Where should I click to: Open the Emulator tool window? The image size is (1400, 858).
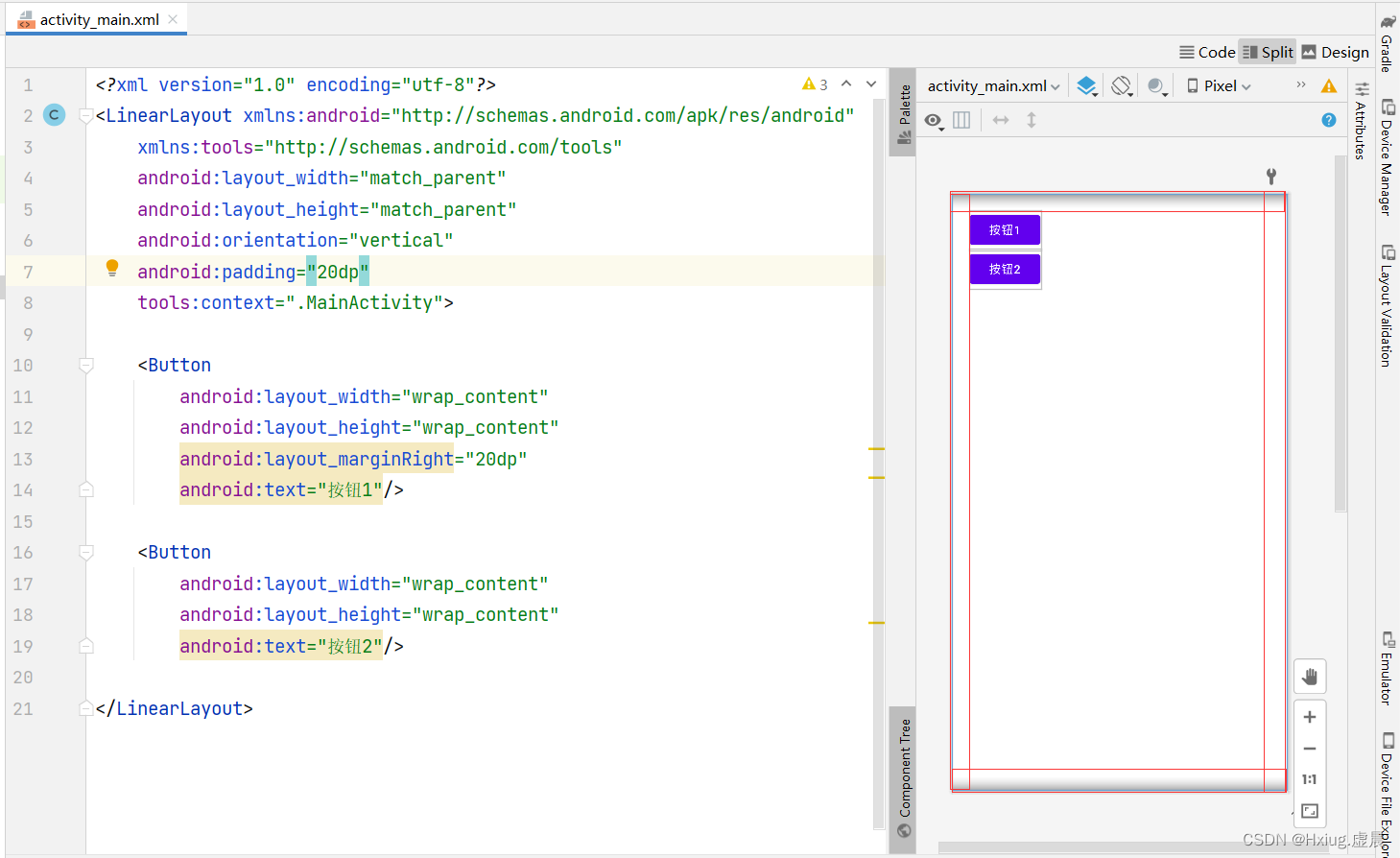tap(1388, 668)
